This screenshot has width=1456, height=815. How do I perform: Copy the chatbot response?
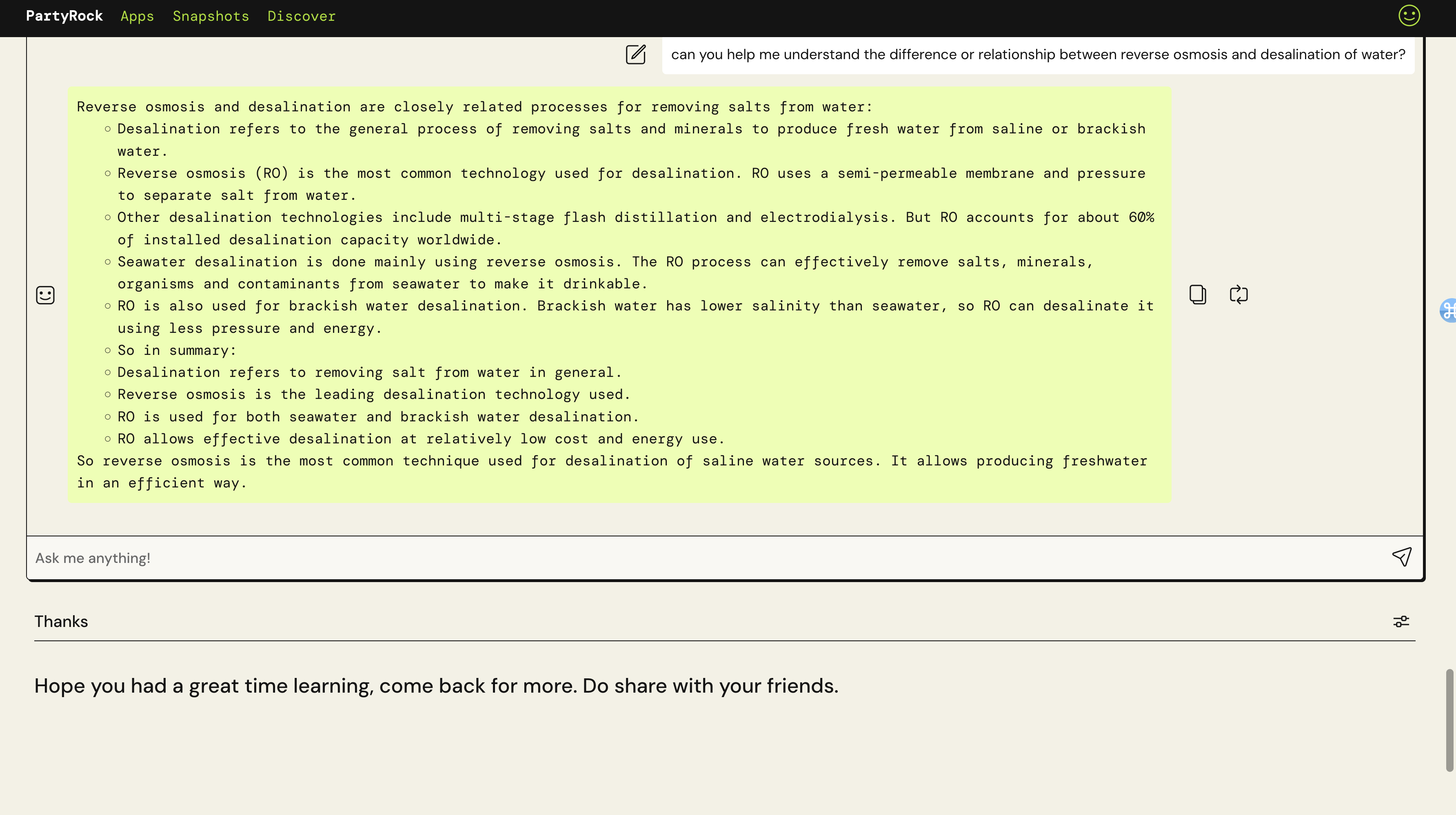1197,294
